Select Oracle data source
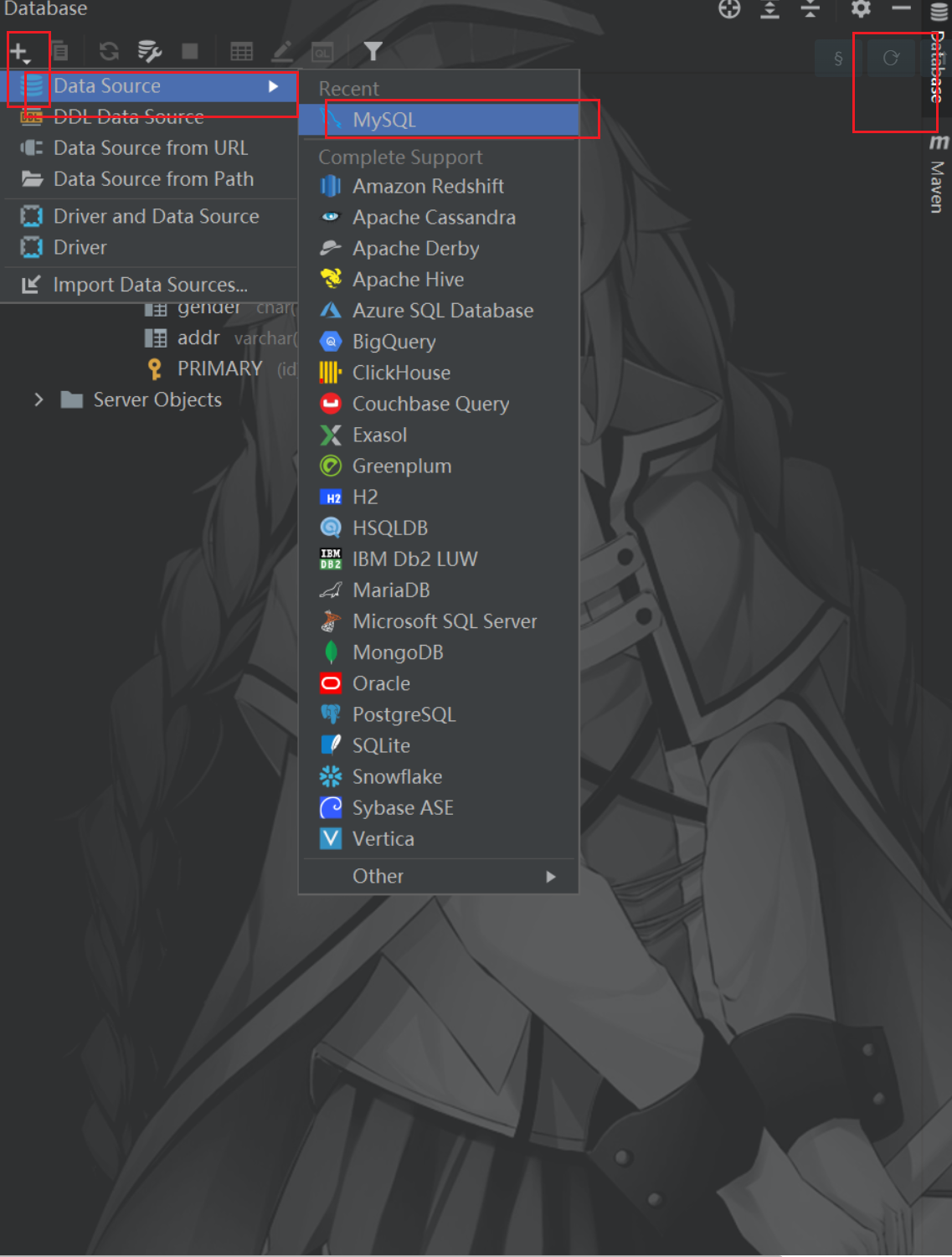 [x=439, y=684]
